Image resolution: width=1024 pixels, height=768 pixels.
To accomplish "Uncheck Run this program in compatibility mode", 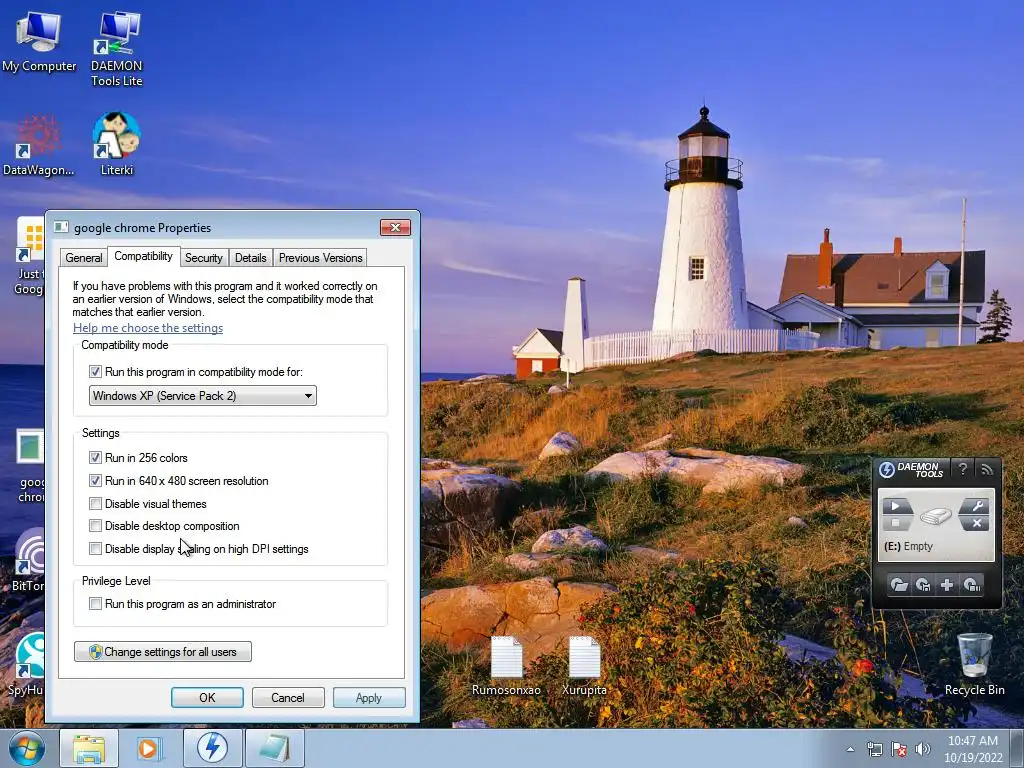I will pos(95,372).
